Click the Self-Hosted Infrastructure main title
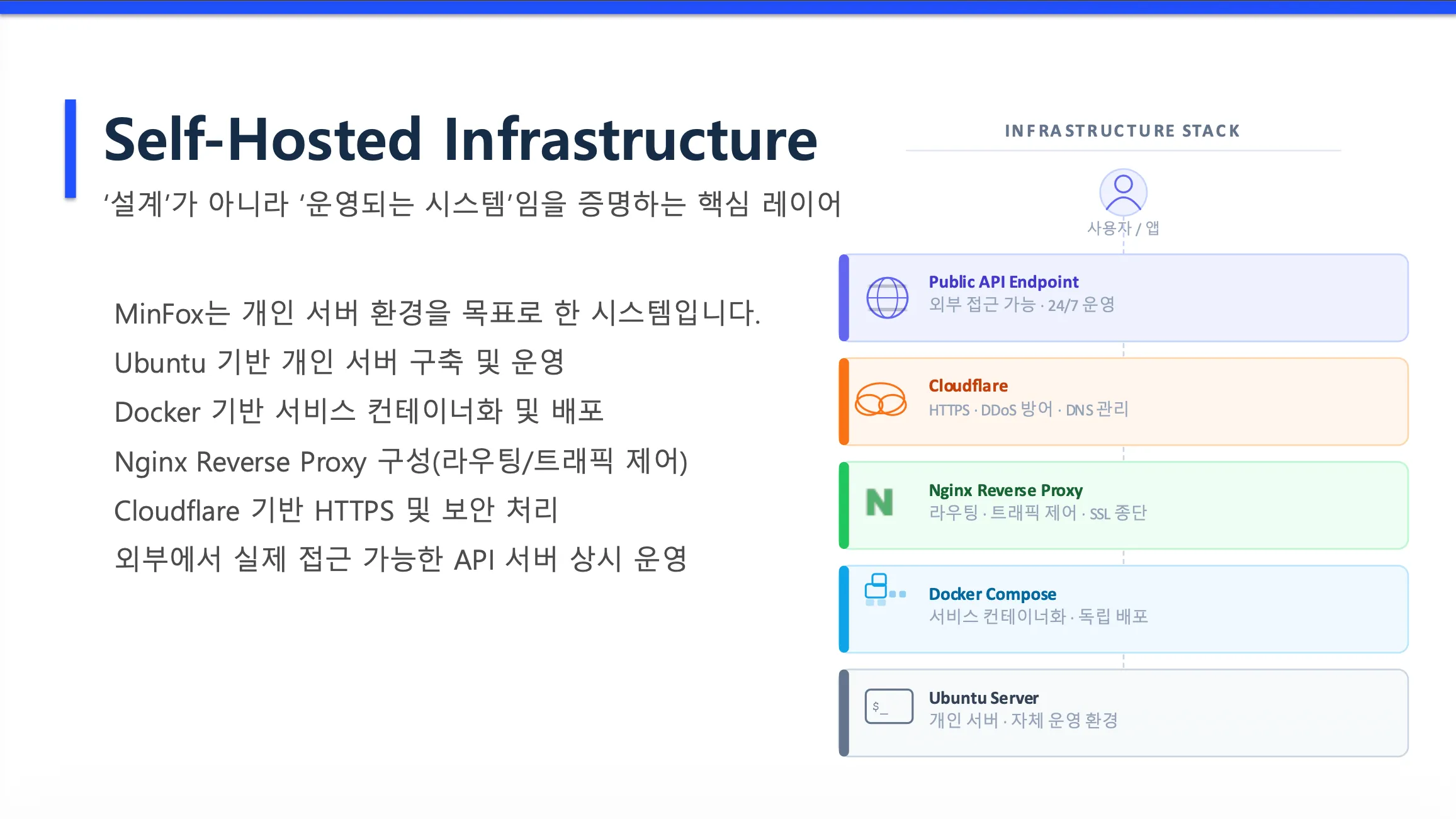This screenshot has height=819, width=1456. [x=460, y=140]
